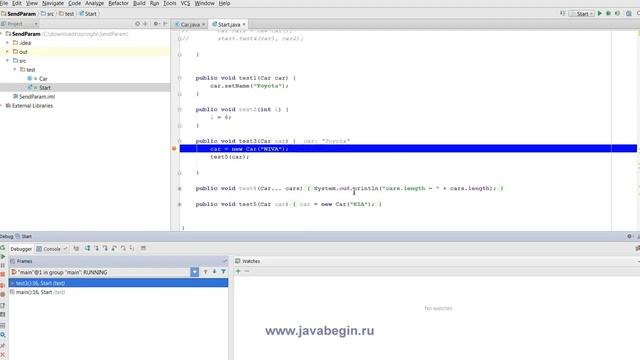The height and width of the screenshot is (360, 640).
Task: Open the thread selector dropdown arrow
Action: click(x=195, y=272)
